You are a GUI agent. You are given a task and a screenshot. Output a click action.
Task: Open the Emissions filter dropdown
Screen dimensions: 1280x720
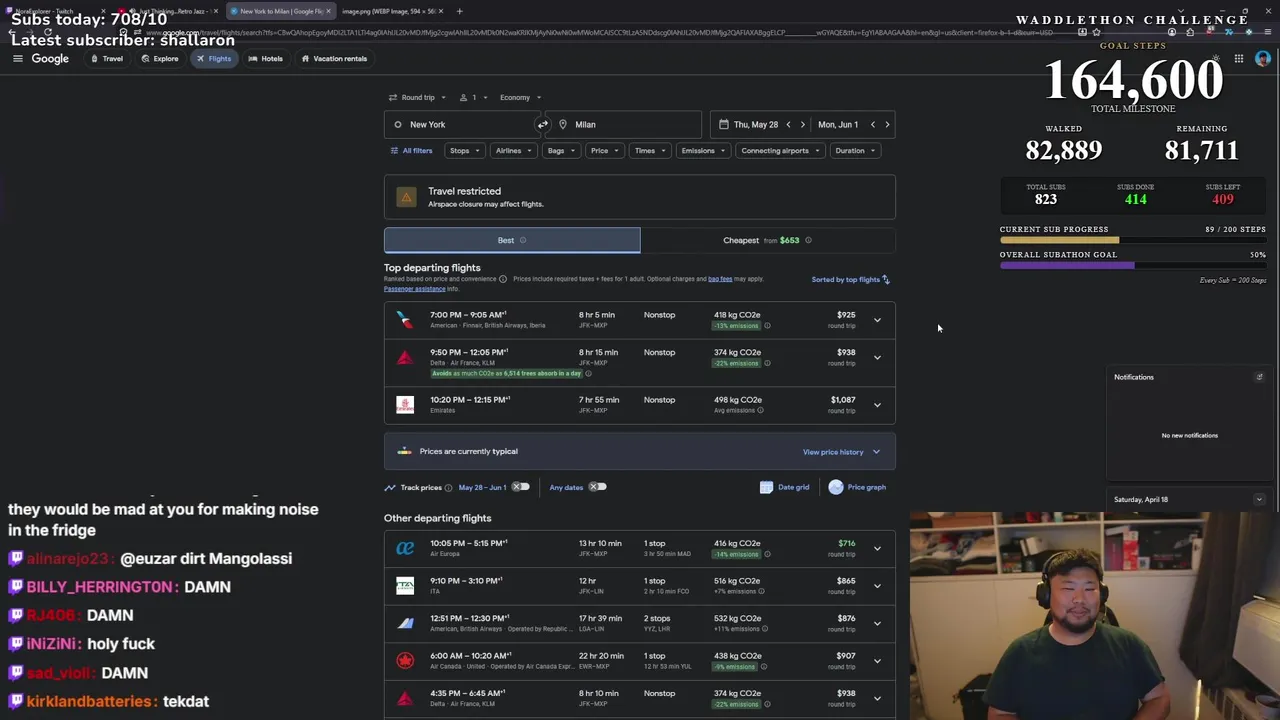(703, 151)
